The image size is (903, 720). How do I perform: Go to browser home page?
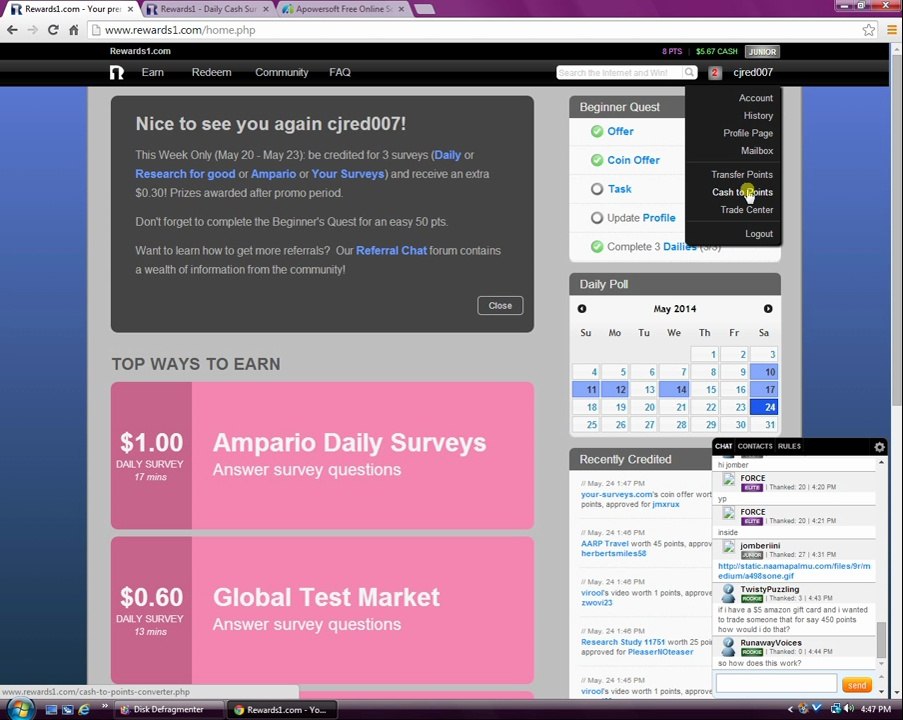(x=74, y=30)
